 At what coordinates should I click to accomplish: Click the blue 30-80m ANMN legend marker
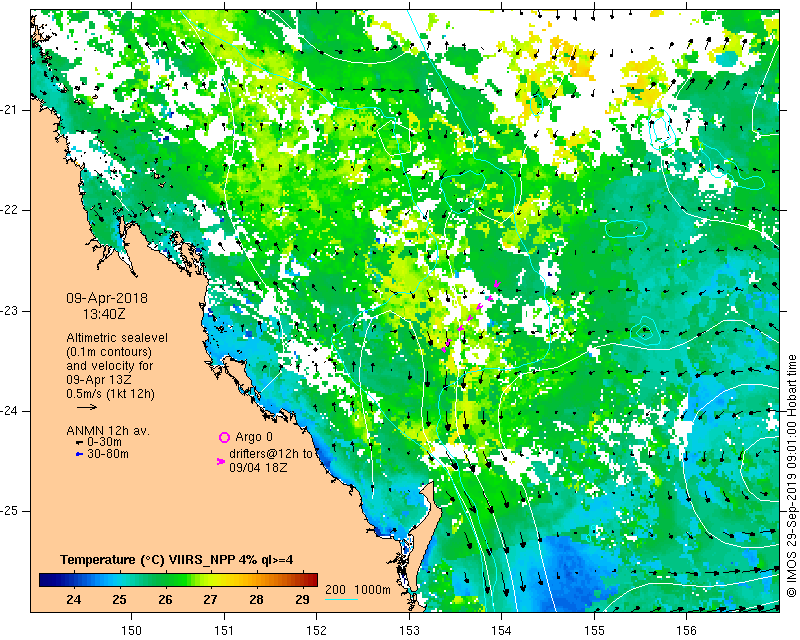point(79,454)
